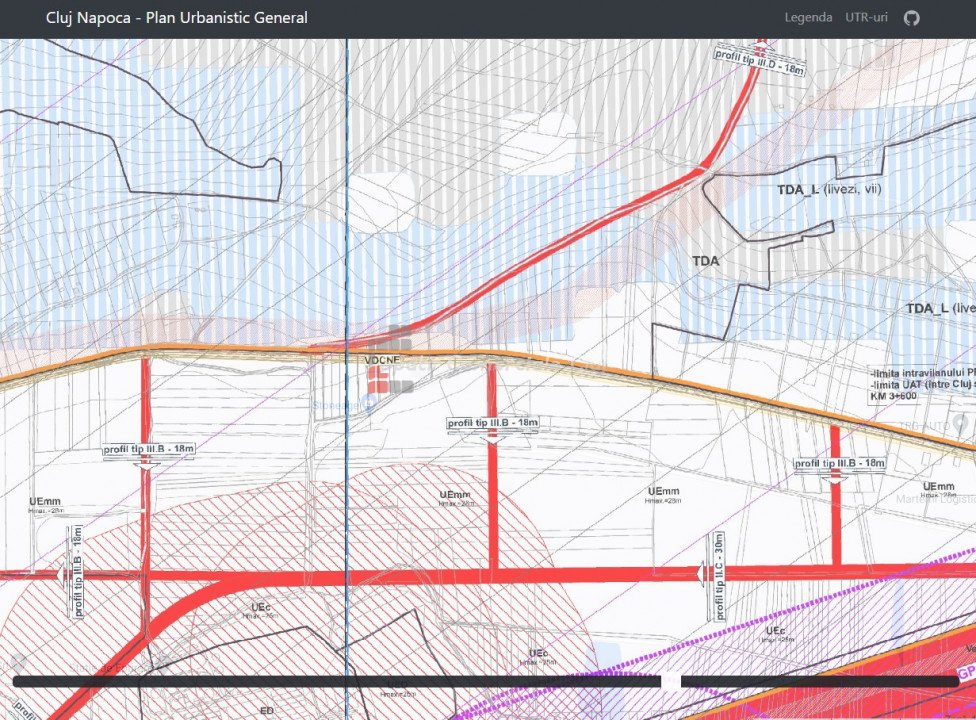Click the faded location pin at bottom left
The height and width of the screenshot is (720, 976).
18,662
